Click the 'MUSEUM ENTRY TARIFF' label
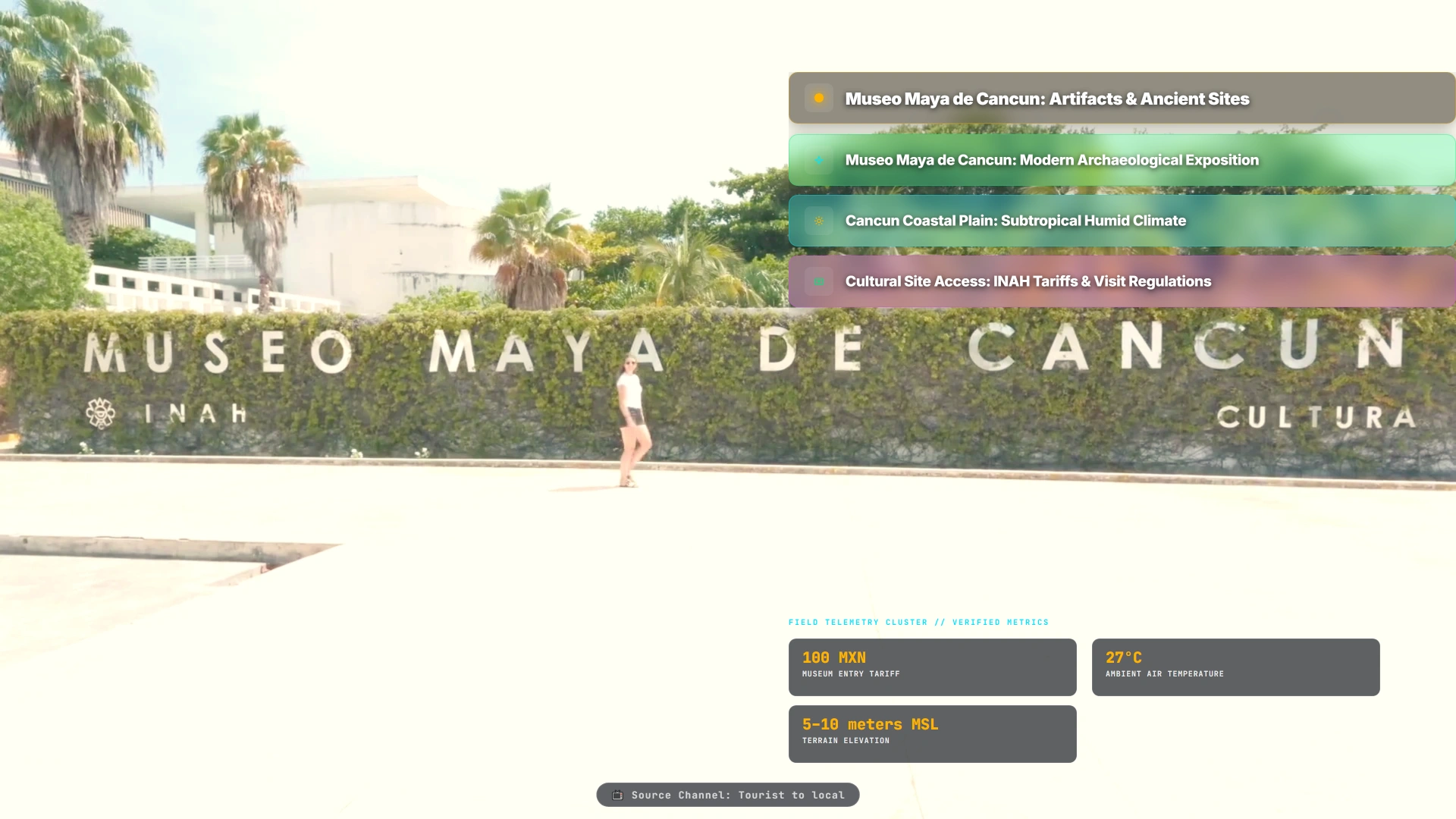 click(x=851, y=673)
